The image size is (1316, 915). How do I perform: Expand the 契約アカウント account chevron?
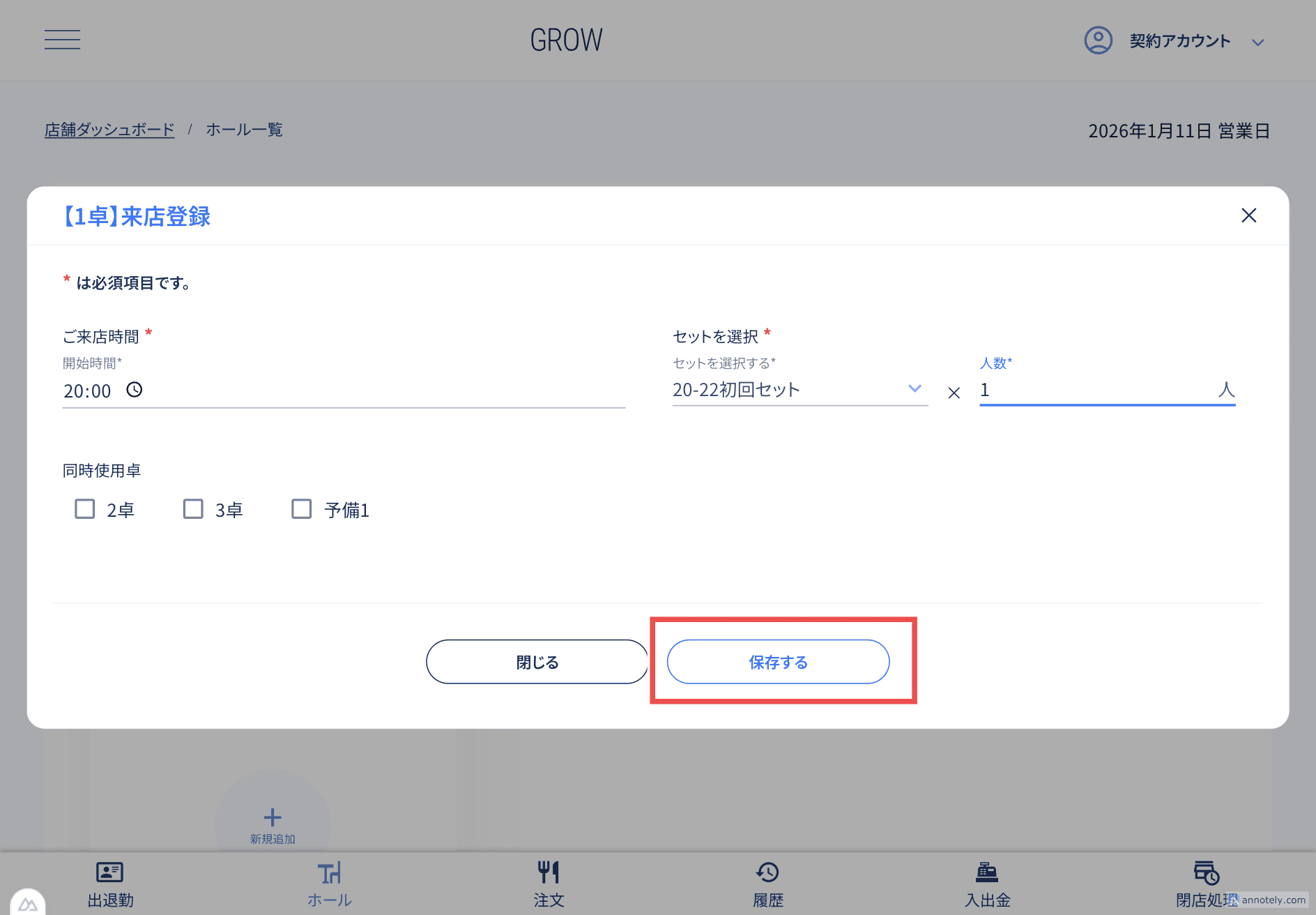1257,43
